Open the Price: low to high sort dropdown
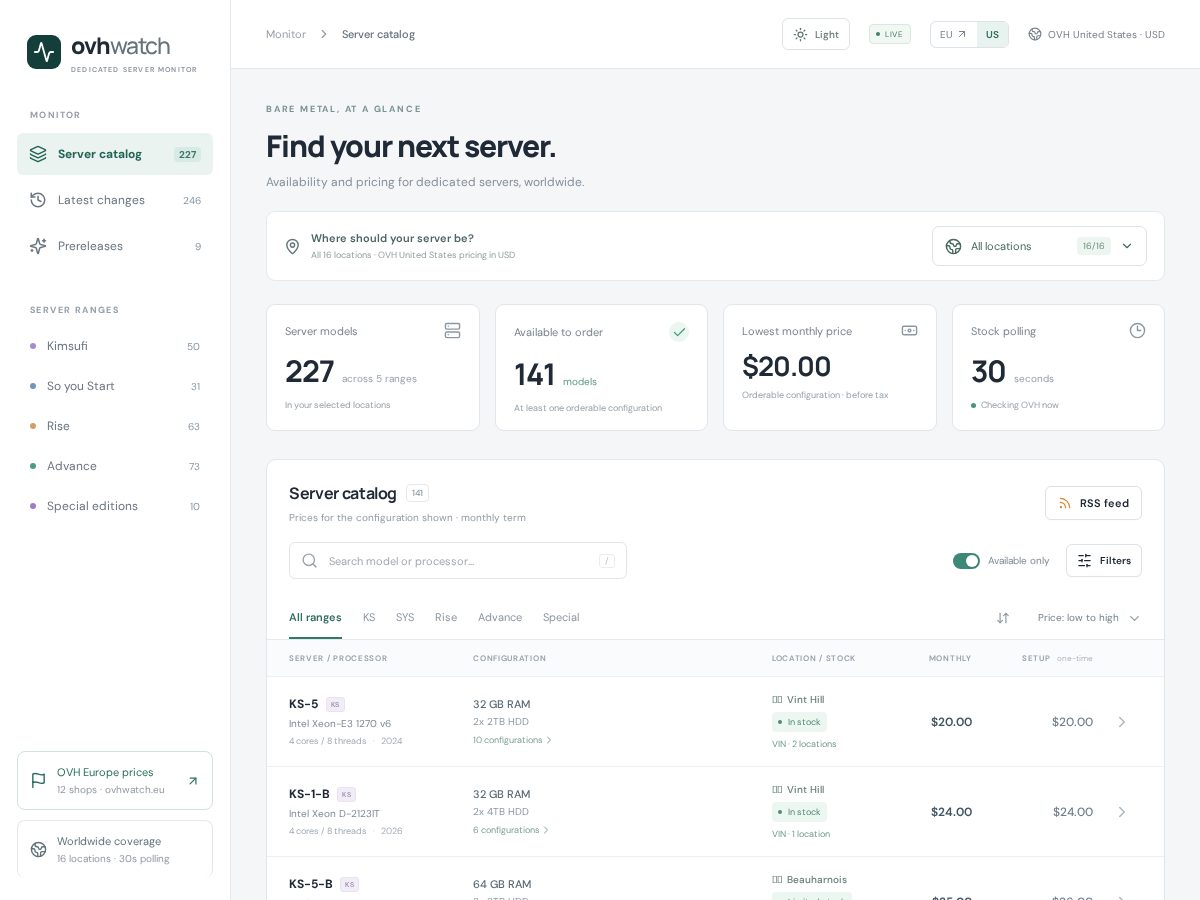 click(1088, 618)
